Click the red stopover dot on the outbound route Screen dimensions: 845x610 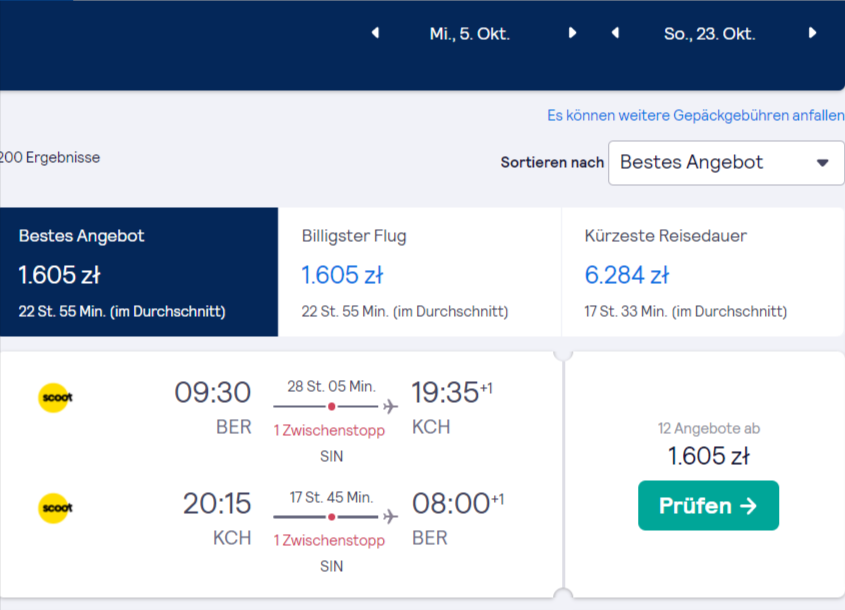pos(332,406)
